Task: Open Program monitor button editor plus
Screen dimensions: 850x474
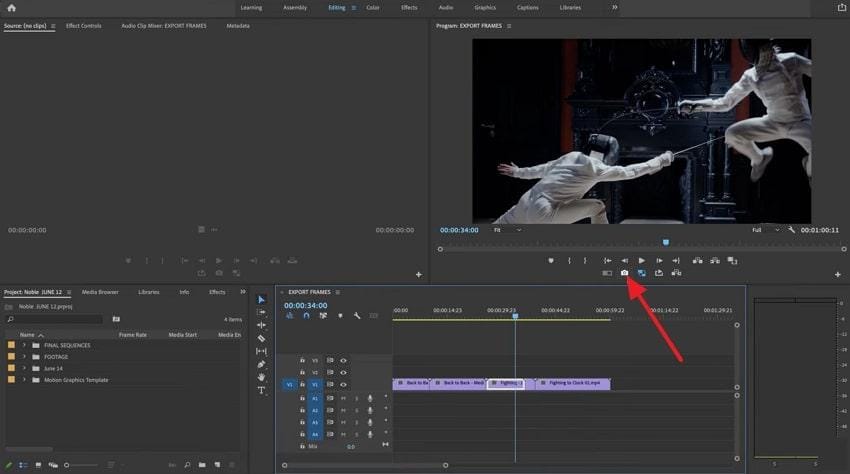Action: 838,274
